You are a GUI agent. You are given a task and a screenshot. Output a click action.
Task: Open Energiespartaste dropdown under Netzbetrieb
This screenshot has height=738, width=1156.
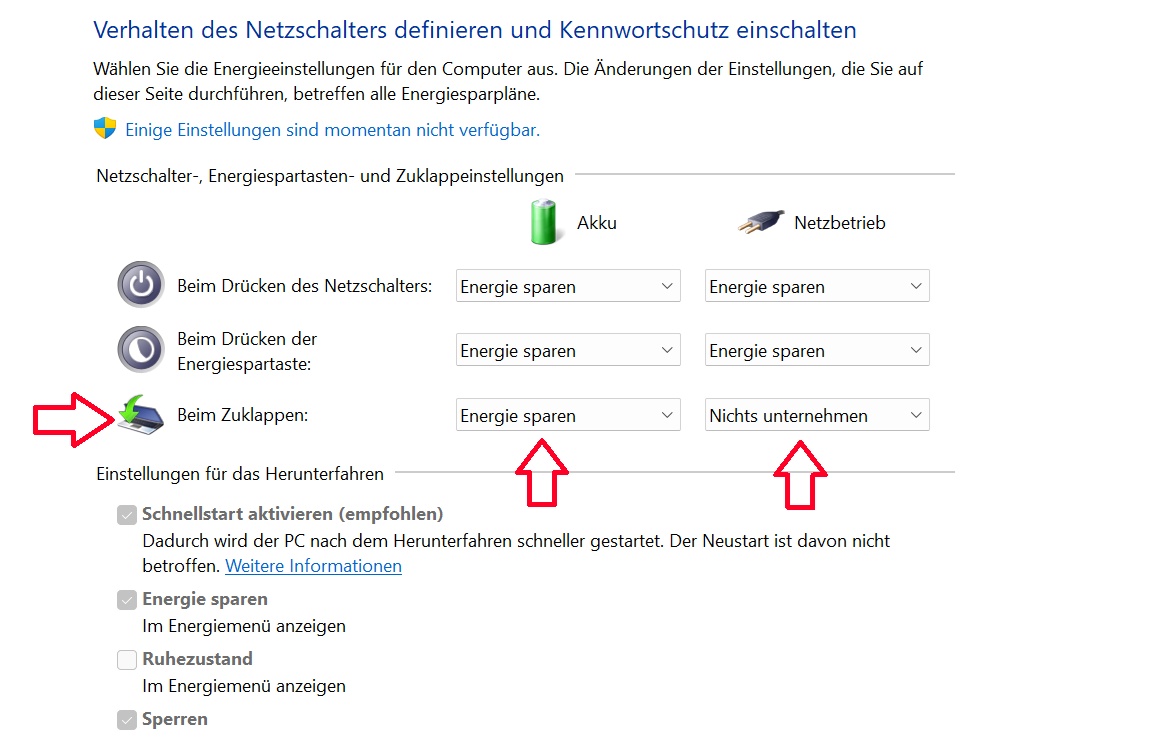(816, 350)
